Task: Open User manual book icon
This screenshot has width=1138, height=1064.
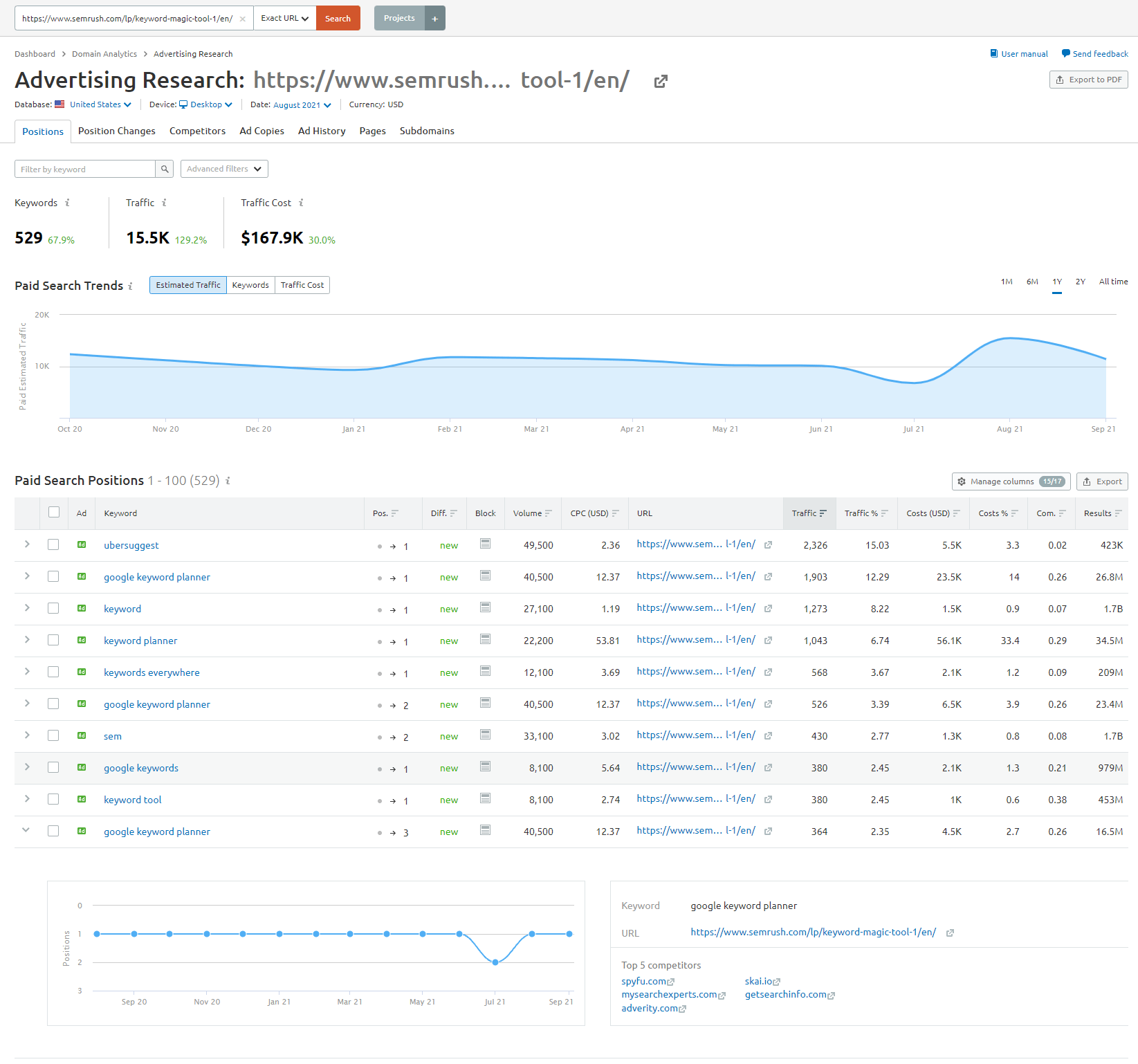Action: coord(994,53)
